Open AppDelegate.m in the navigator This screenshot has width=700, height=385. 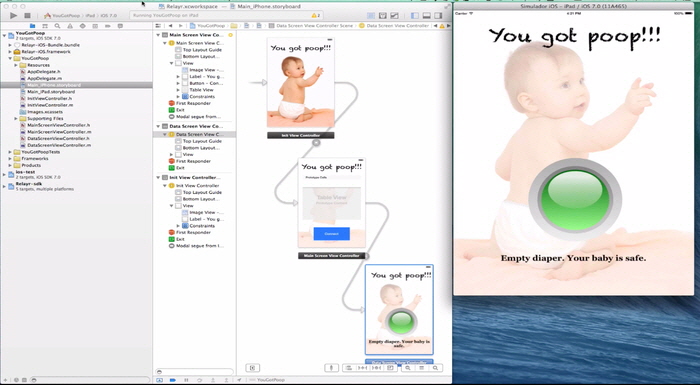coord(44,79)
